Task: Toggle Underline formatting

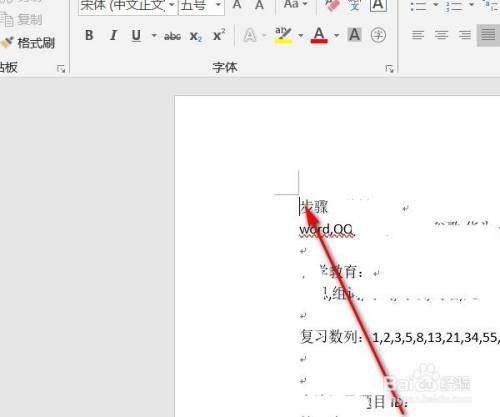Action: pyautogui.click(x=136, y=35)
